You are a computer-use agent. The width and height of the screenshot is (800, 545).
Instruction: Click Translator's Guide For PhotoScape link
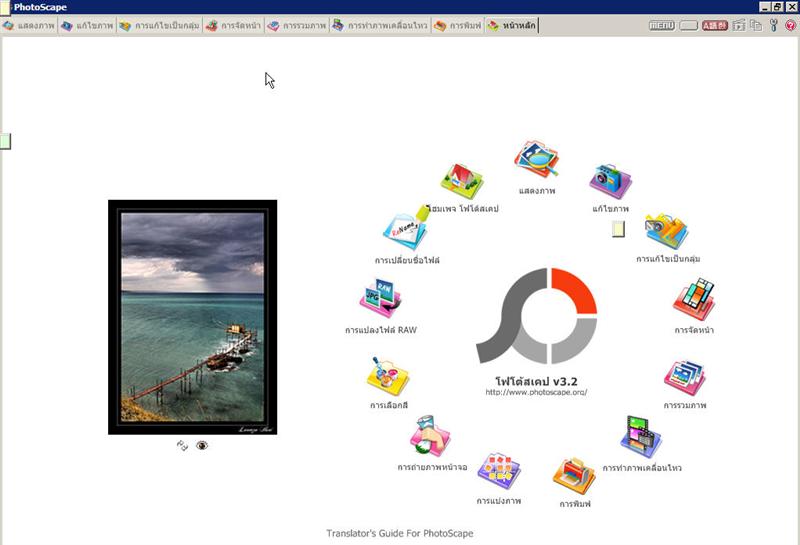coord(399,533)
